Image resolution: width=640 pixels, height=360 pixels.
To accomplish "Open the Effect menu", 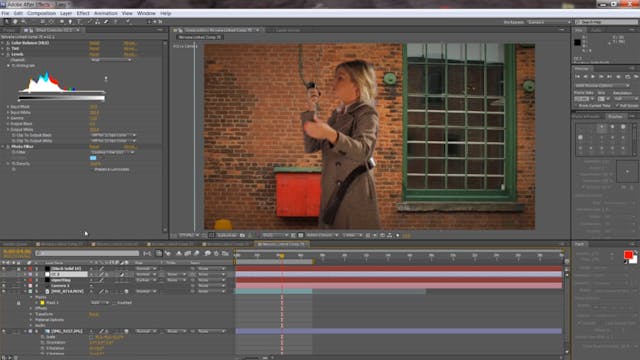I will pos(83,13).
